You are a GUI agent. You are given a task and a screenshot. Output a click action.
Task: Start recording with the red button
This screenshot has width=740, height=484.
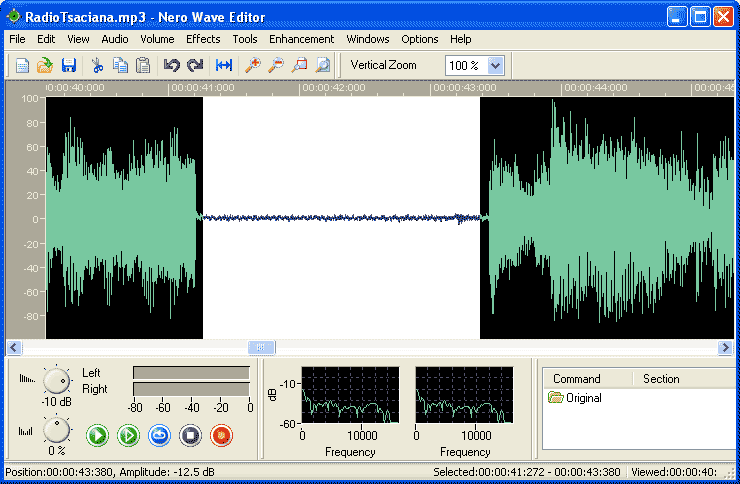point(221,435)
